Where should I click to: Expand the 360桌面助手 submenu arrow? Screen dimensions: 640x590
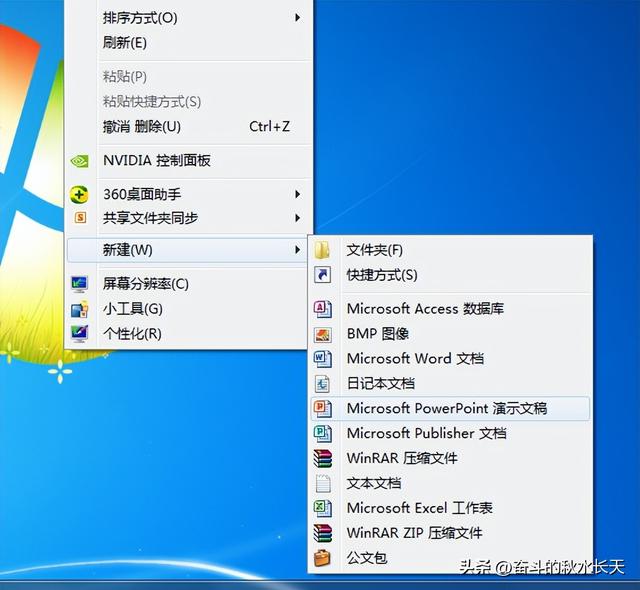coord(298,194)
